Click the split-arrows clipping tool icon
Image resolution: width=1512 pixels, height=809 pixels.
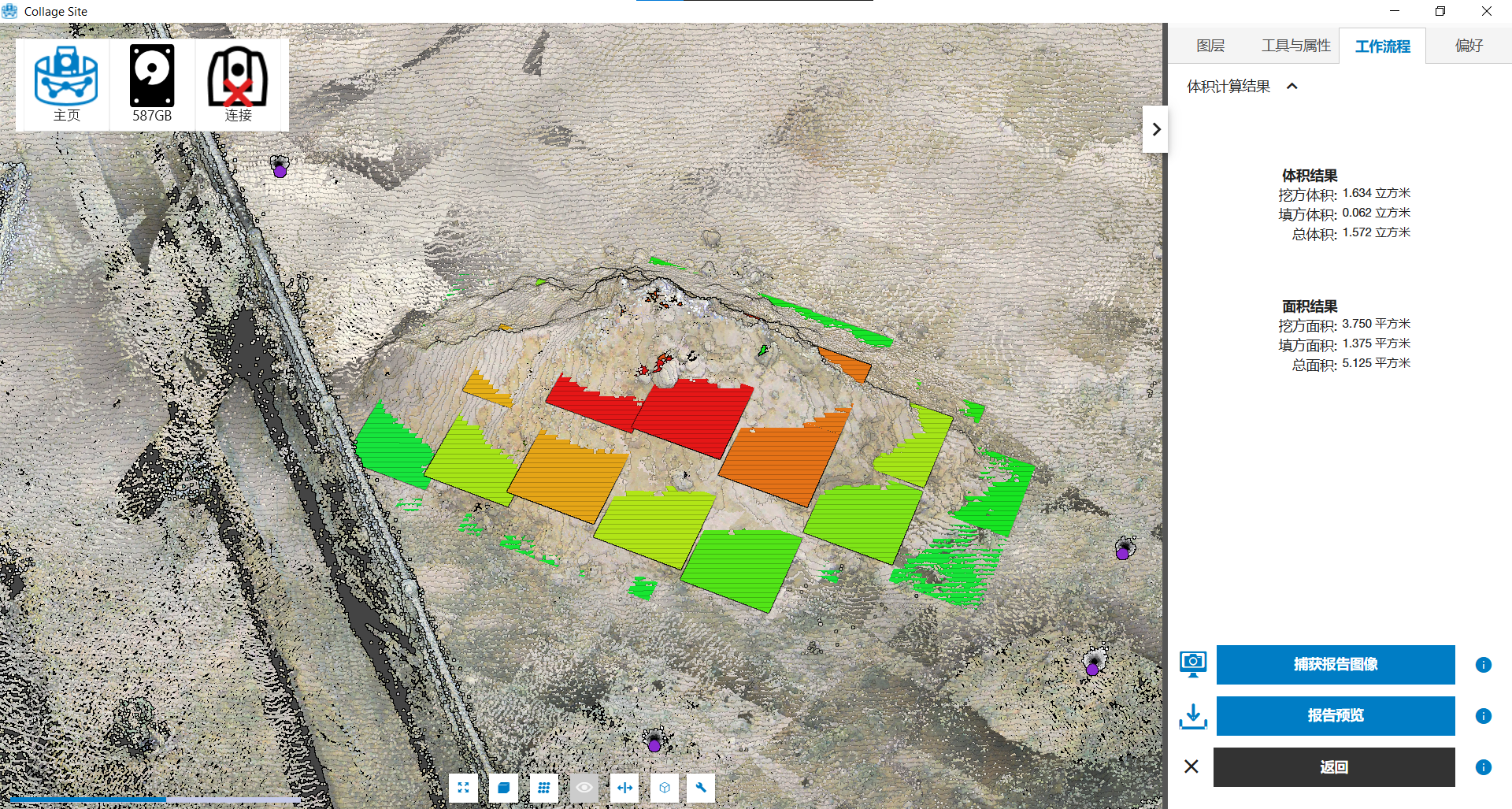click(624, 787)
